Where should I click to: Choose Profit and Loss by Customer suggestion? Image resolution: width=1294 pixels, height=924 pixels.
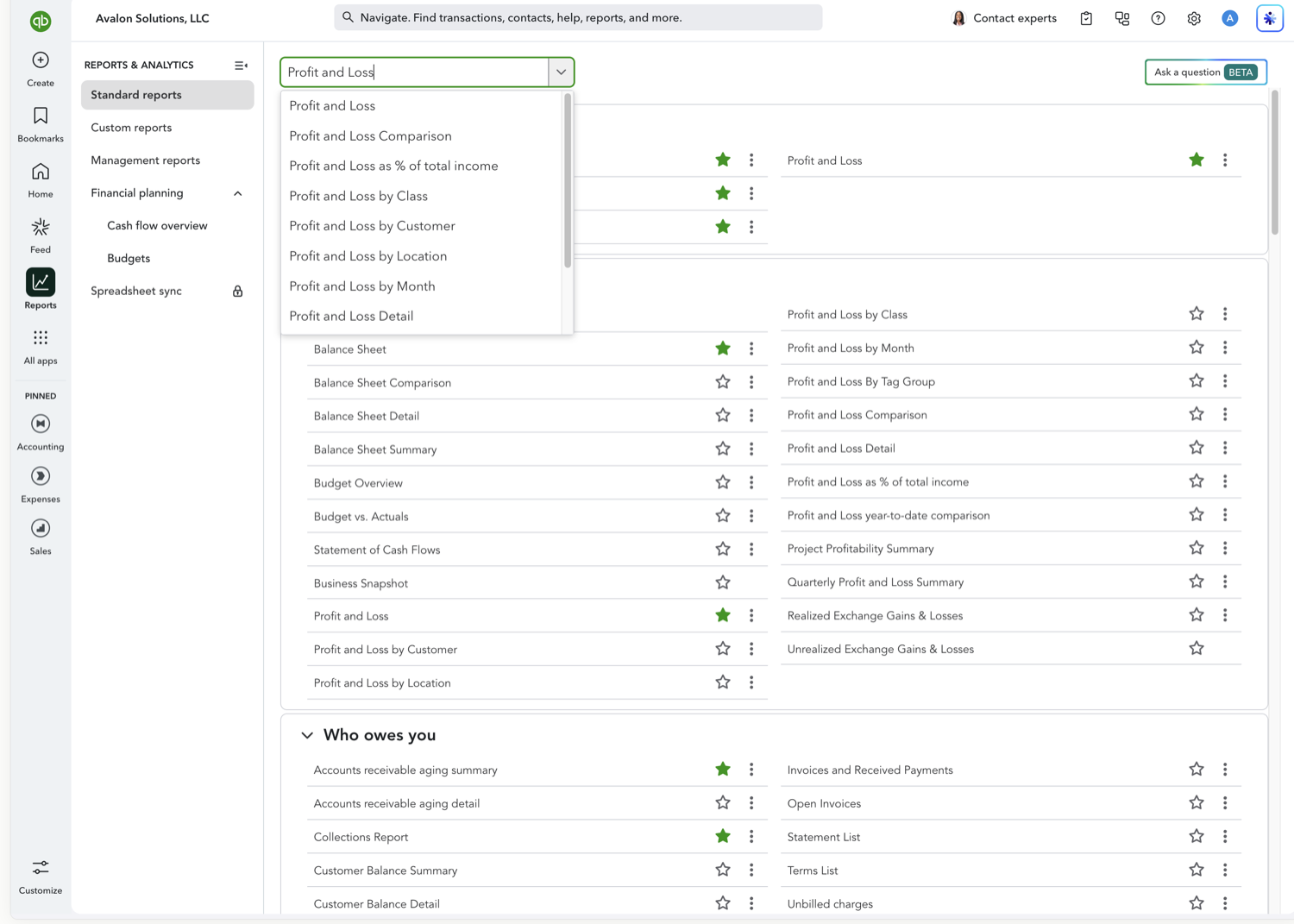tap(423, 226)
